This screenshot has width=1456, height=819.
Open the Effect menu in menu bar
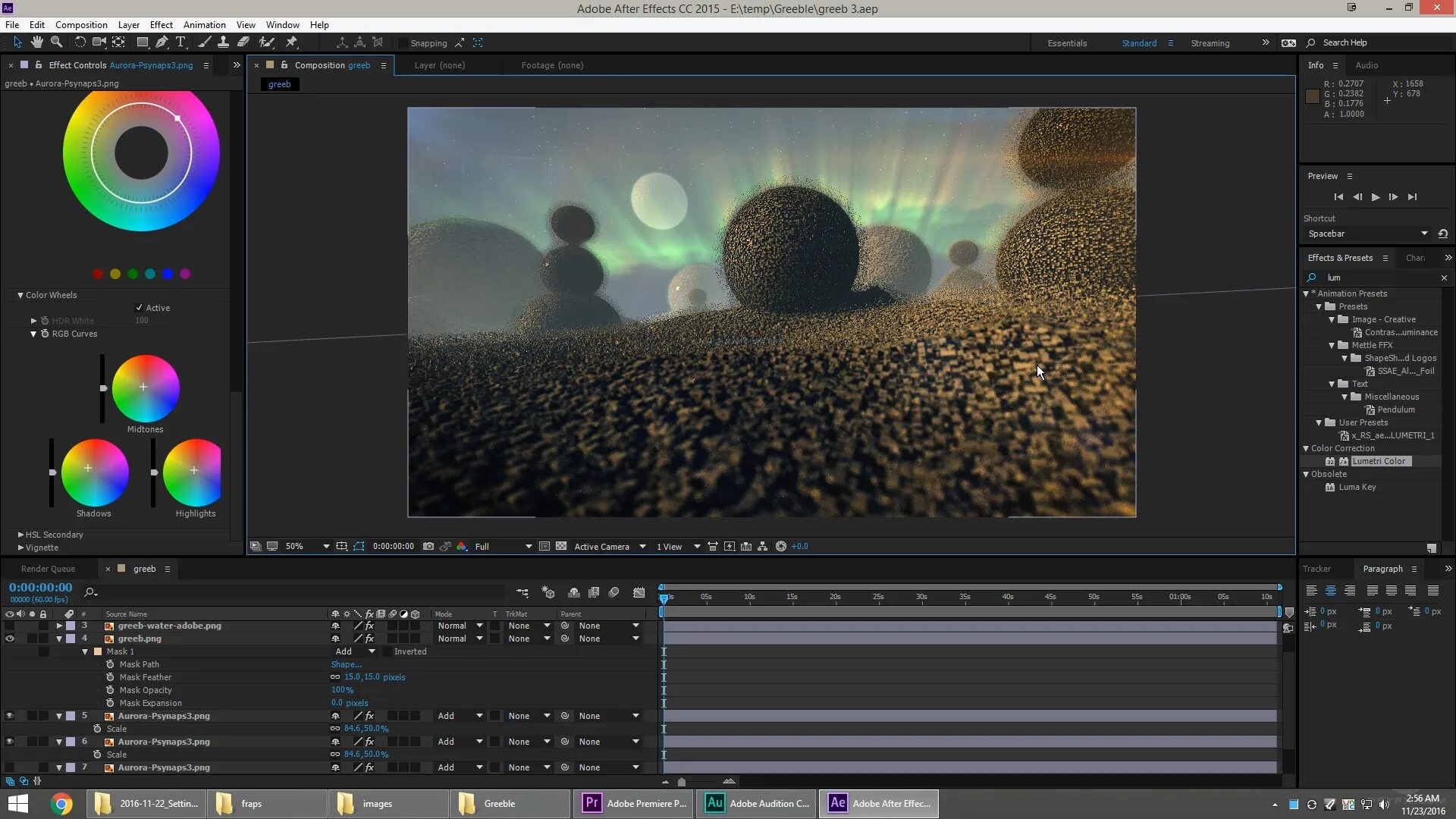point(160,24)
